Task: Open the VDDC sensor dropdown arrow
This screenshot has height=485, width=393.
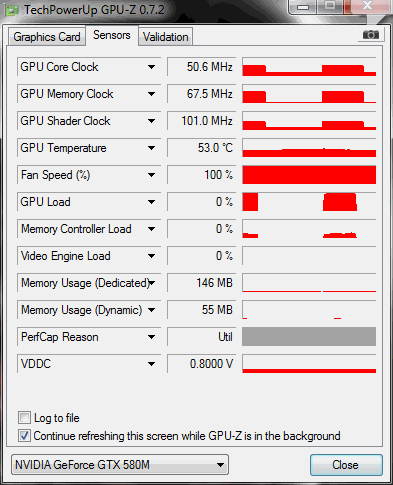Action: point(151,364)
